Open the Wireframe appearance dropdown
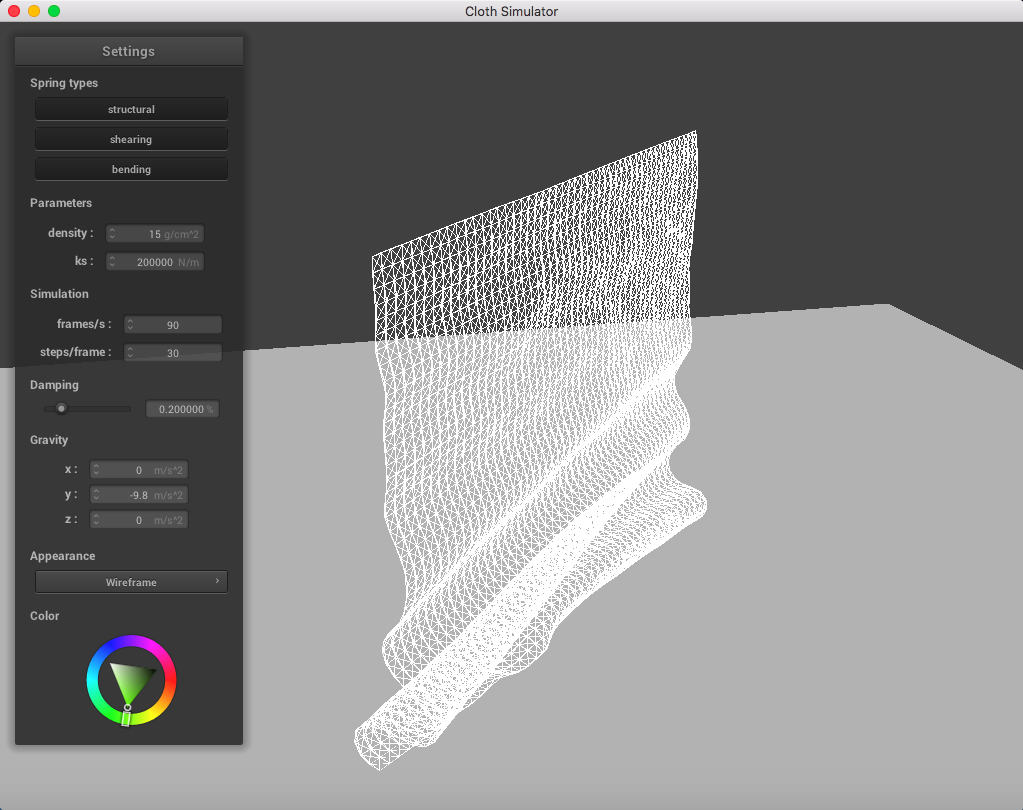 [x=131, y=582]
